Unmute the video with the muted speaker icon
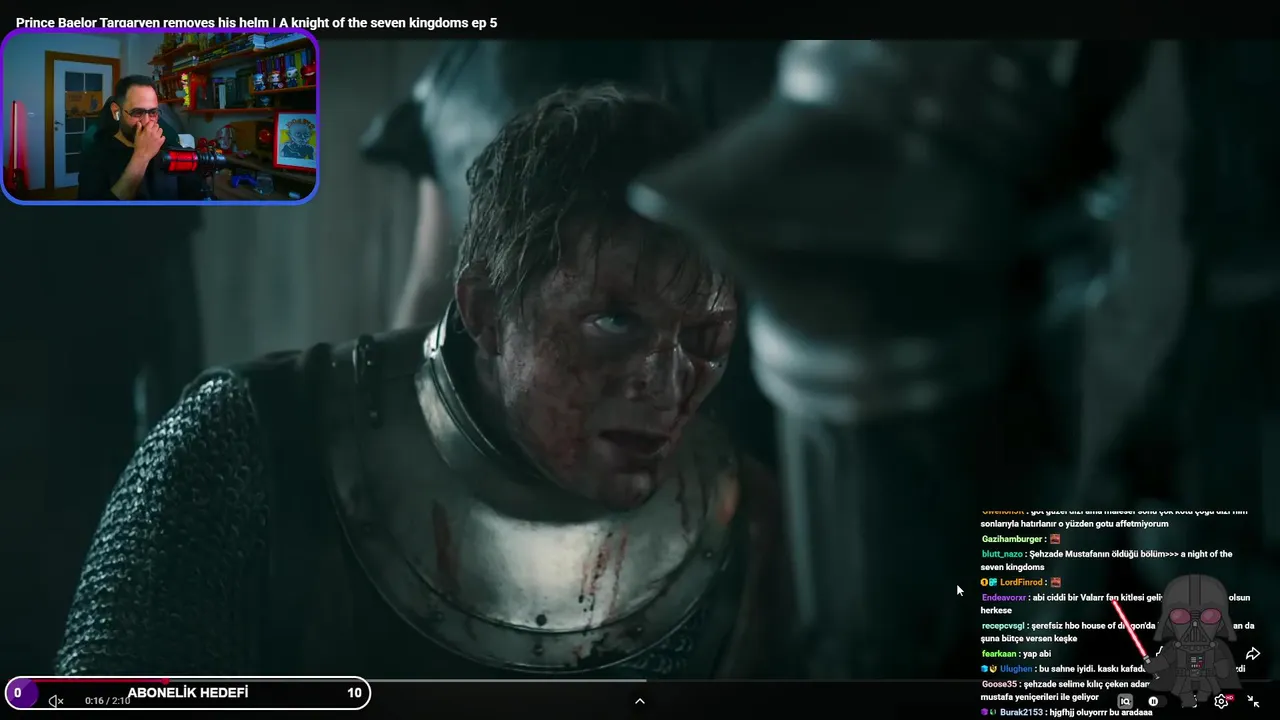Screen dimensions: 1280x720 pos(56,701)
